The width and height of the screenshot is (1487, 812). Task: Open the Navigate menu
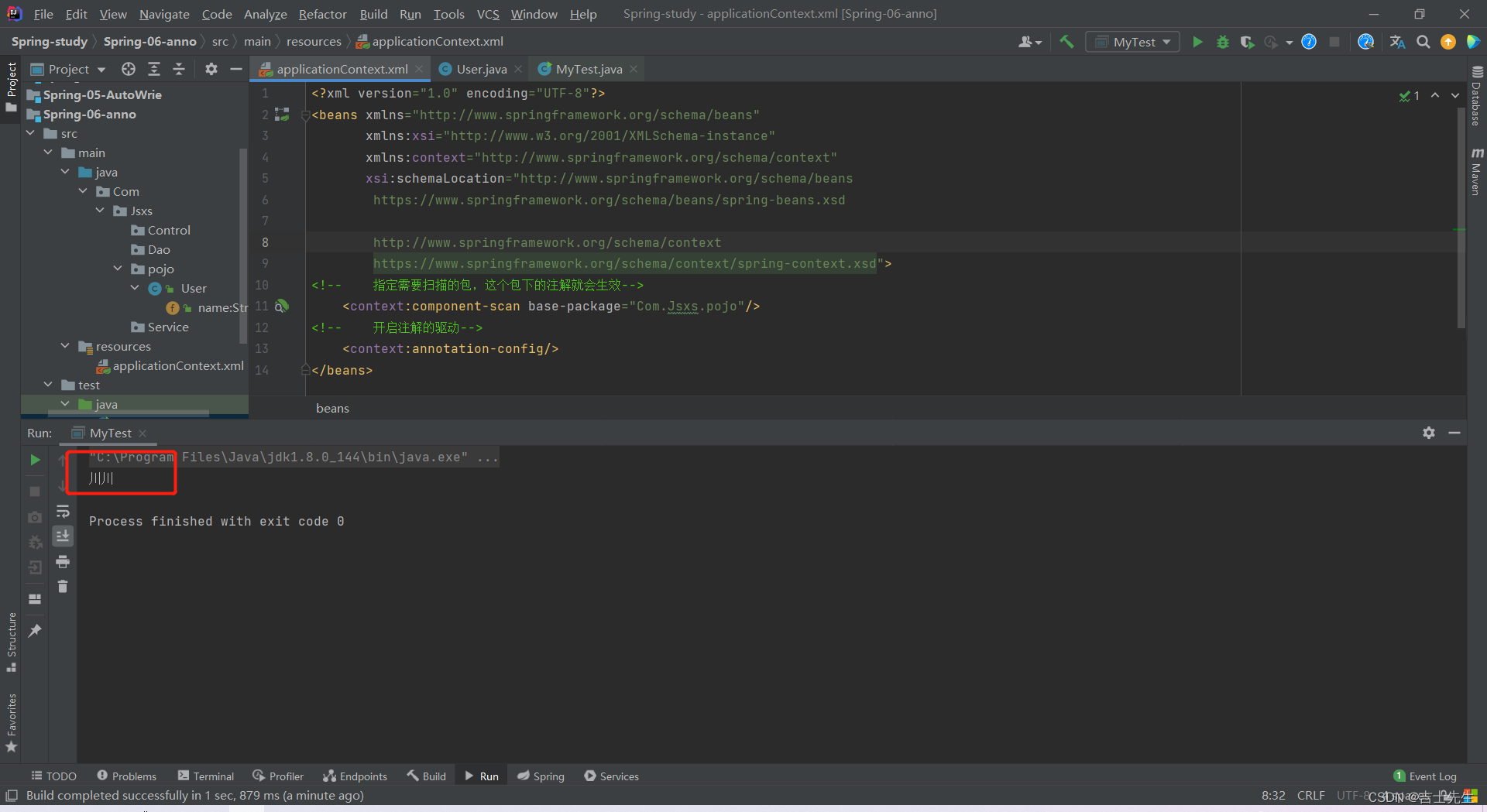[x=164, y=14]
